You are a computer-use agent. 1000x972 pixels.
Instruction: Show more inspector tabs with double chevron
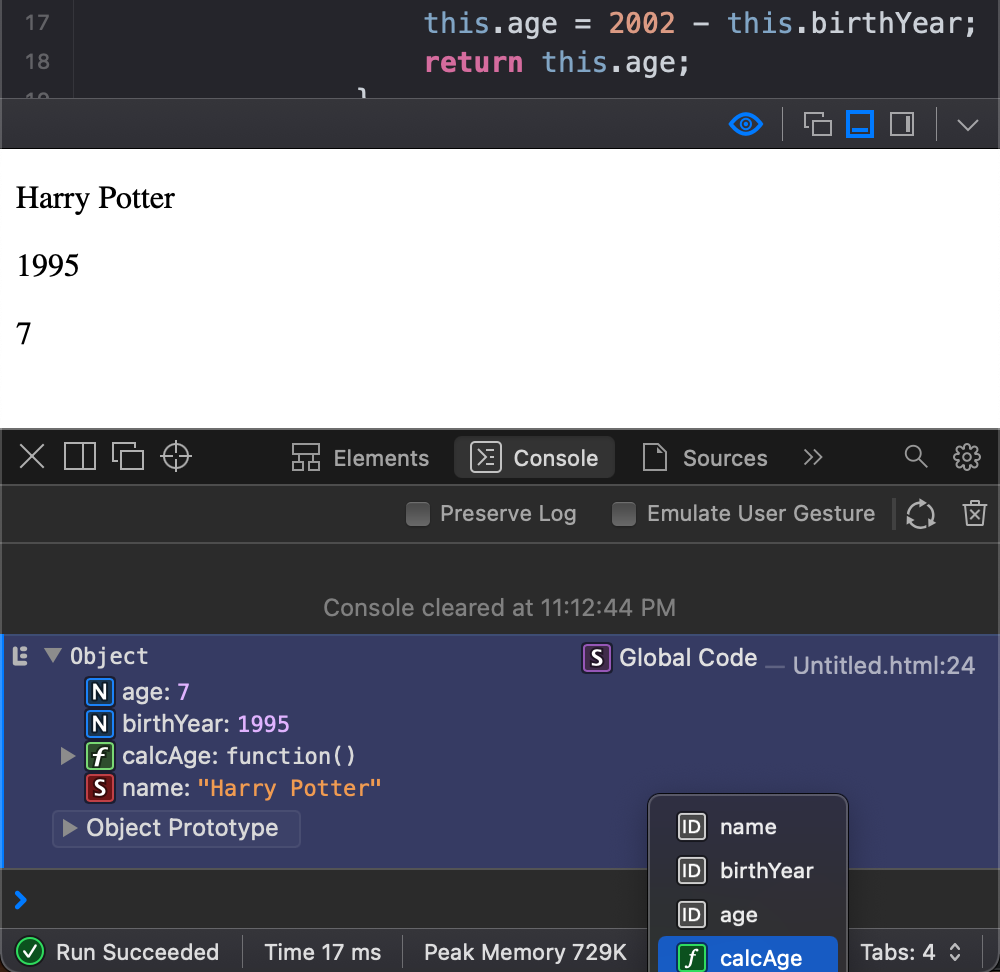tap(812, 457)
